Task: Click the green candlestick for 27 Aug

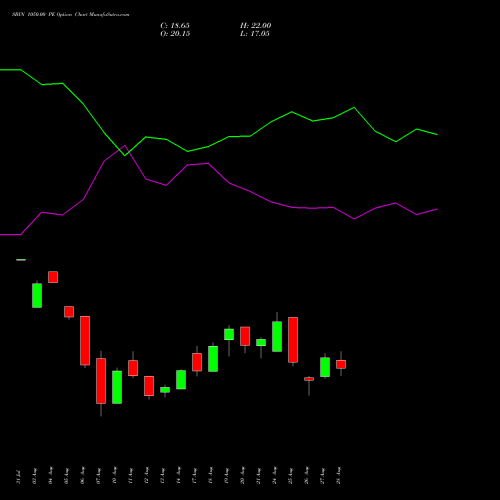Action: point(325,367)
